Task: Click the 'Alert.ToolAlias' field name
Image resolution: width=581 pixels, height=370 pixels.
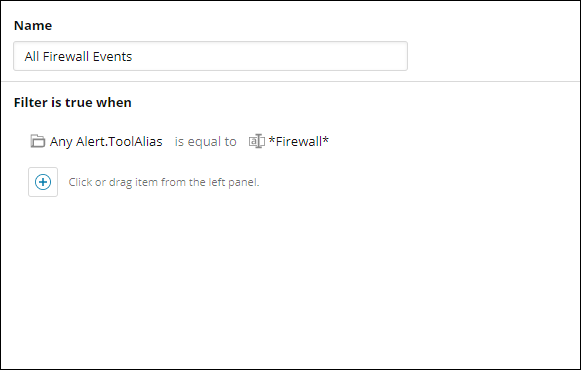Action: tap(119, 141)
